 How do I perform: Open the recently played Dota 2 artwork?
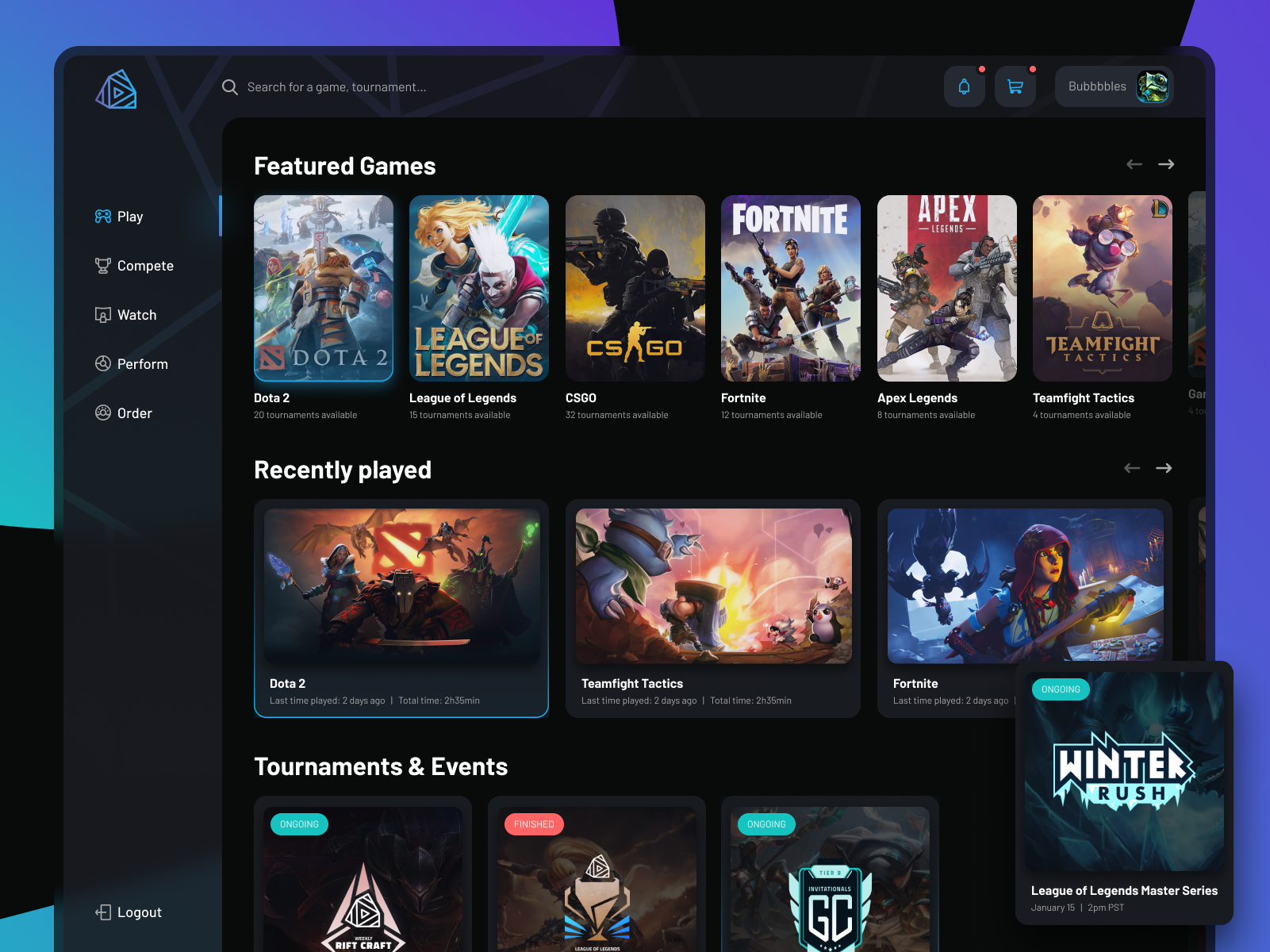[402, 586]
